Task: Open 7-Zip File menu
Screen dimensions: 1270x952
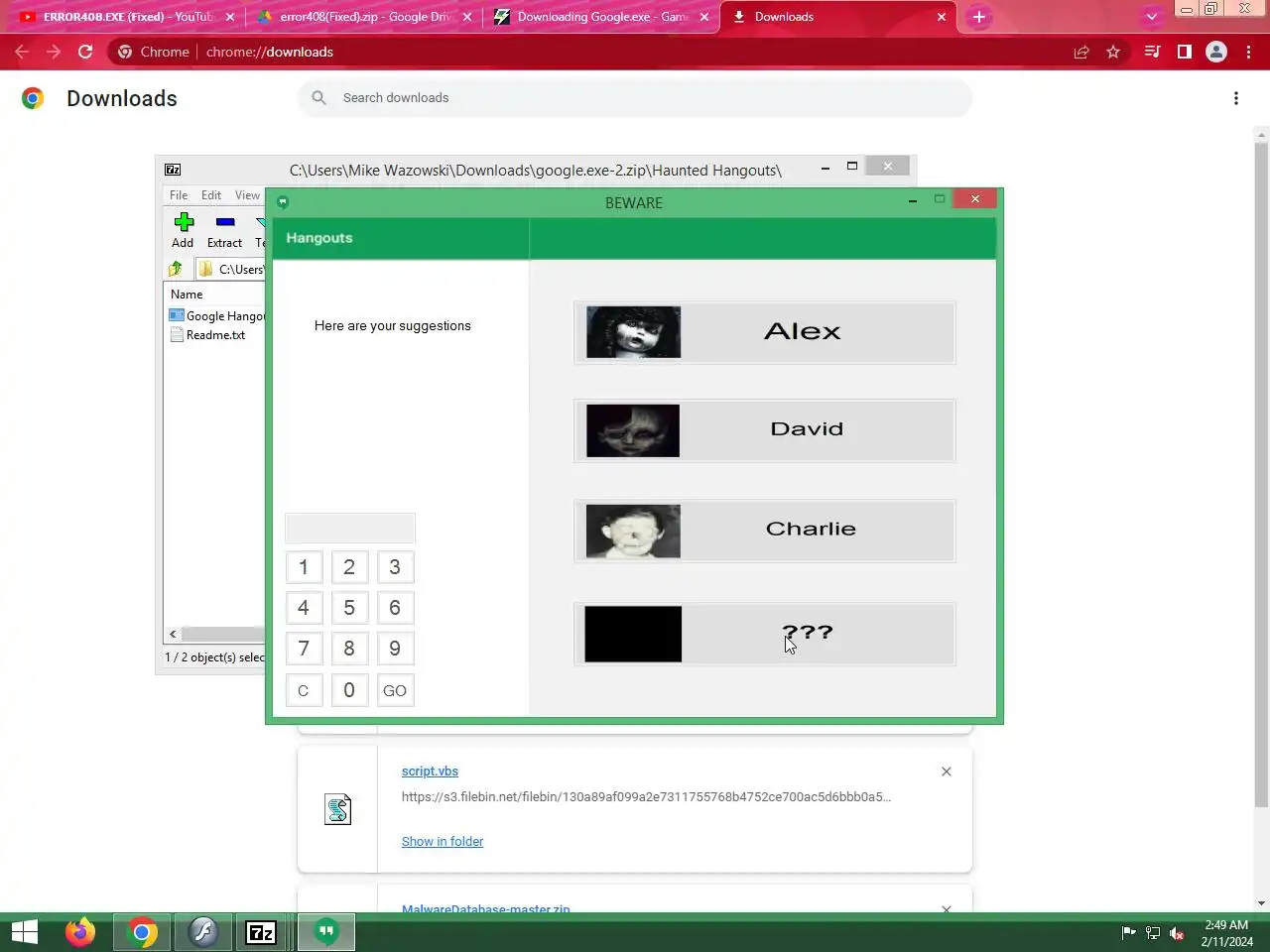Action: tap(179, 195)
